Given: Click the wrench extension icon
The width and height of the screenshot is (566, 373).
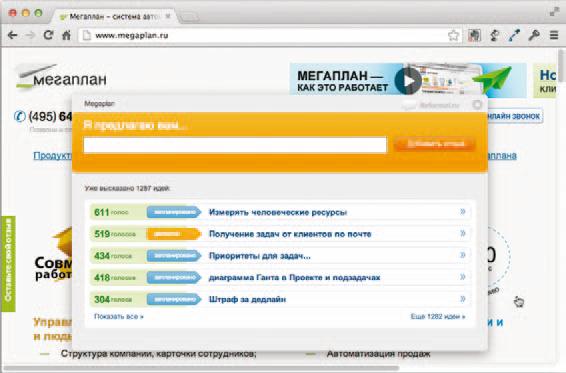Looking at the screenshot, I should [534, 35].
